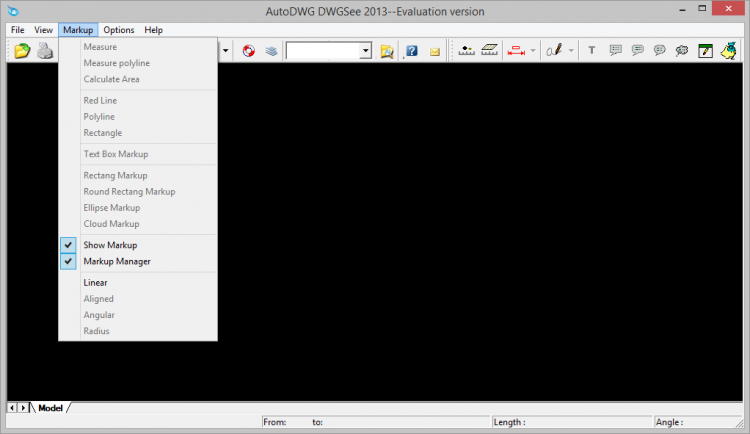Open the File menu
Screen dimensions: 750x434
(x=18, y=30)
